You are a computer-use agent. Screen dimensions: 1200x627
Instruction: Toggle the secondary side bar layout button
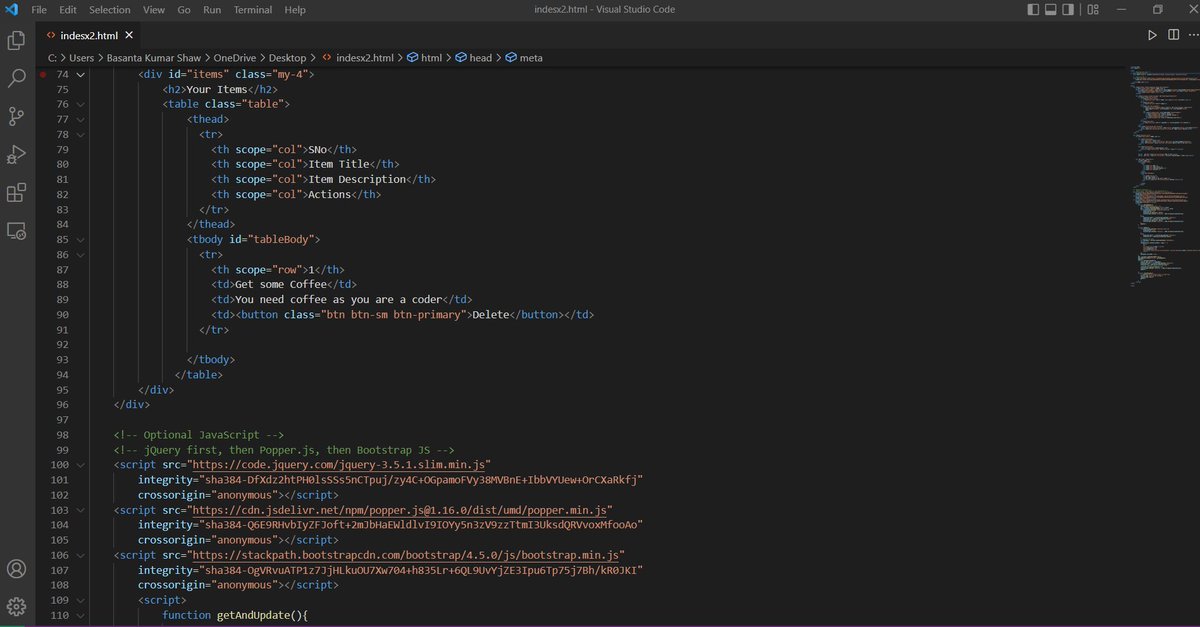click(x=1069, y=9)
